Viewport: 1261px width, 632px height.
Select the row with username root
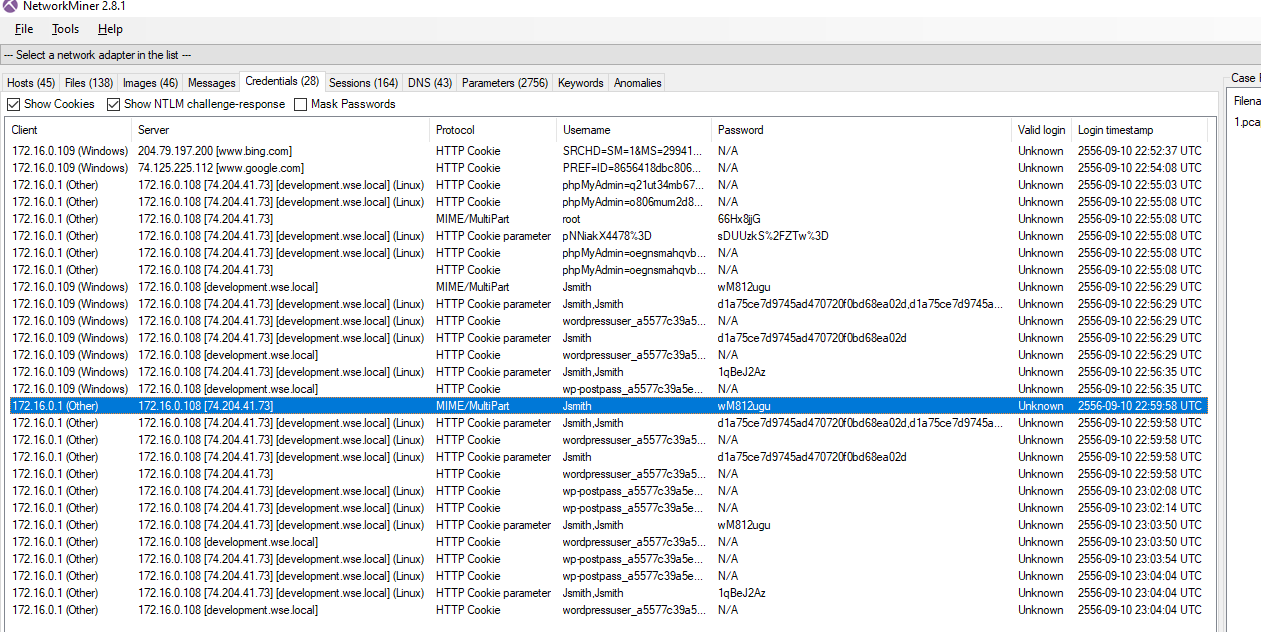point(571,219)
